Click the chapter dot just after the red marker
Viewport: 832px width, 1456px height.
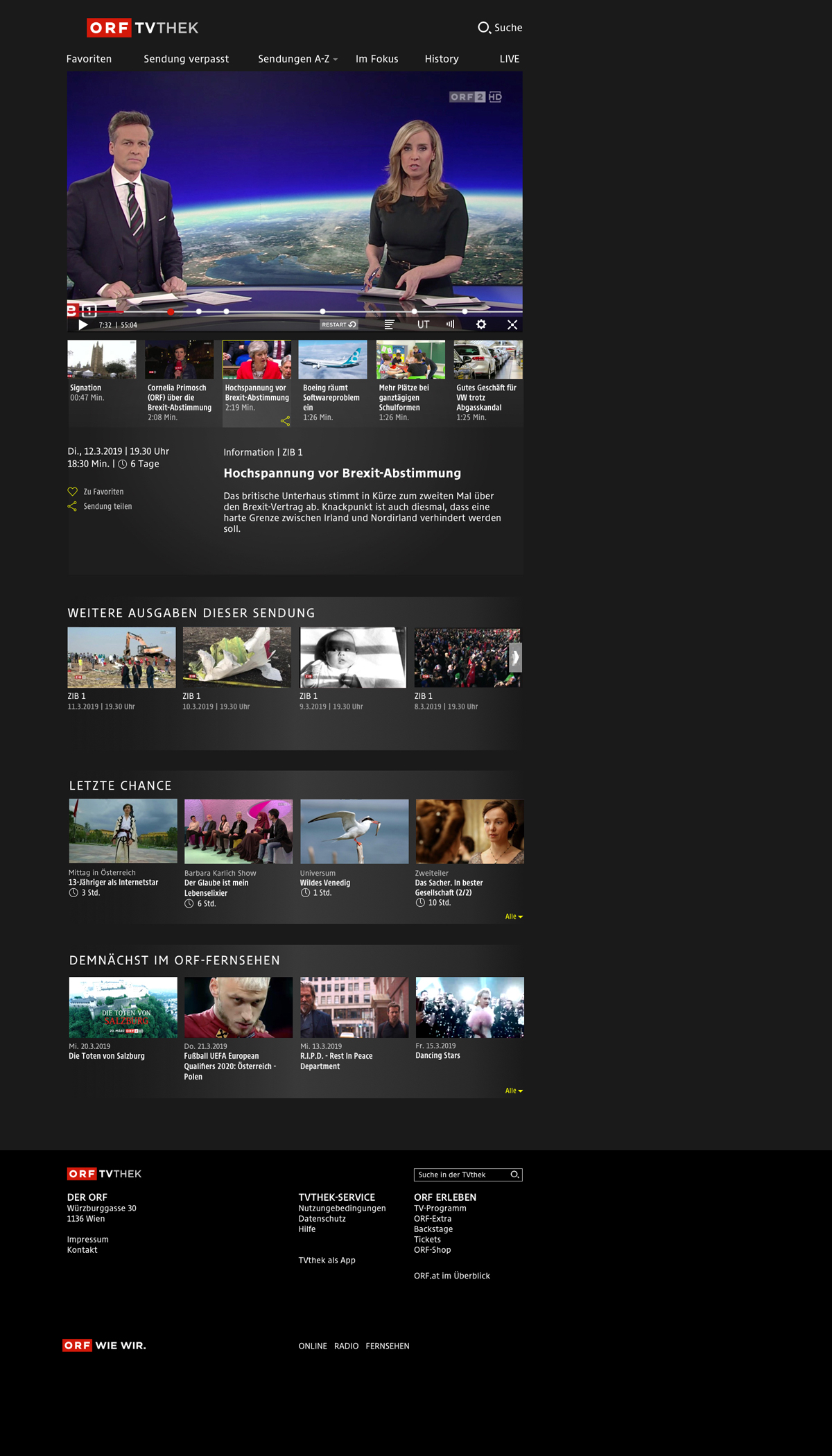click(199, 312)
